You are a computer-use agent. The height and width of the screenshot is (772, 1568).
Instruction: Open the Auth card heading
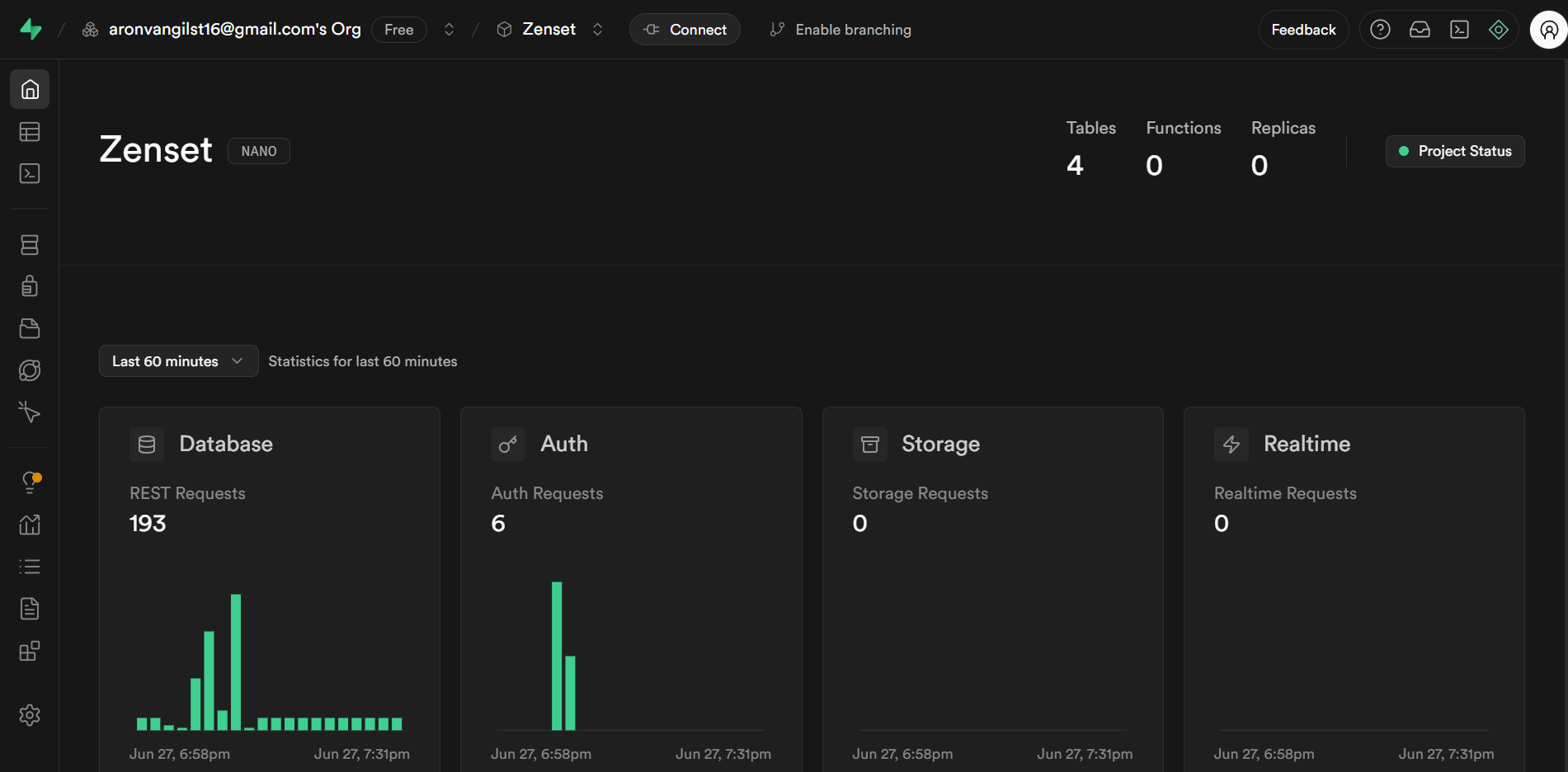564,444
